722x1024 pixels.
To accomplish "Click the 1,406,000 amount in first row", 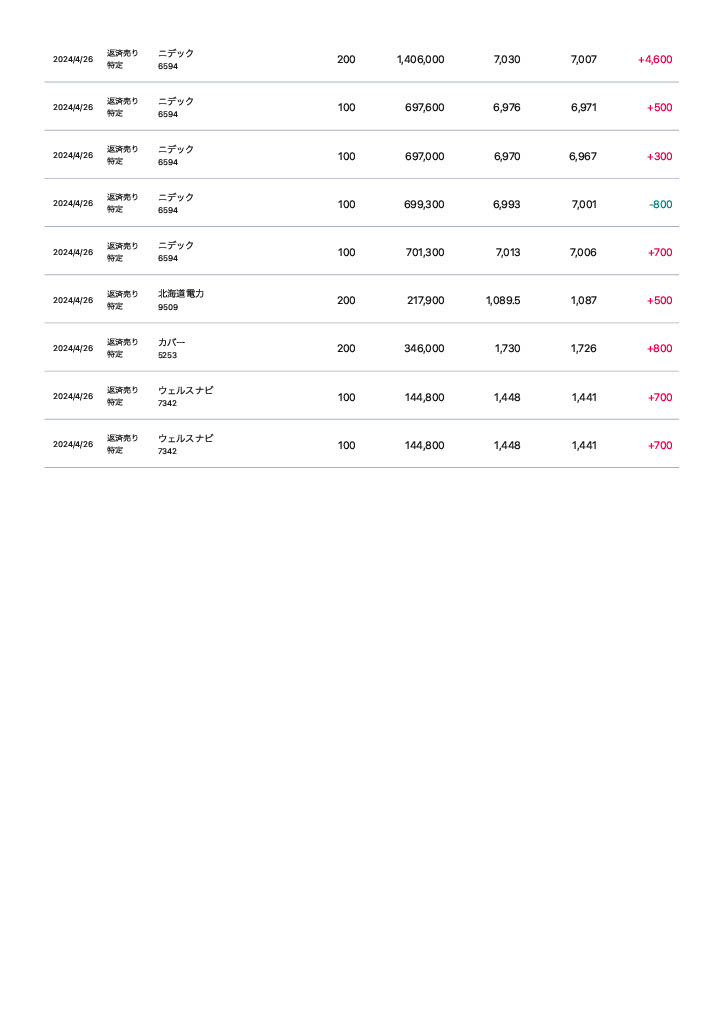I will (420, 59).
